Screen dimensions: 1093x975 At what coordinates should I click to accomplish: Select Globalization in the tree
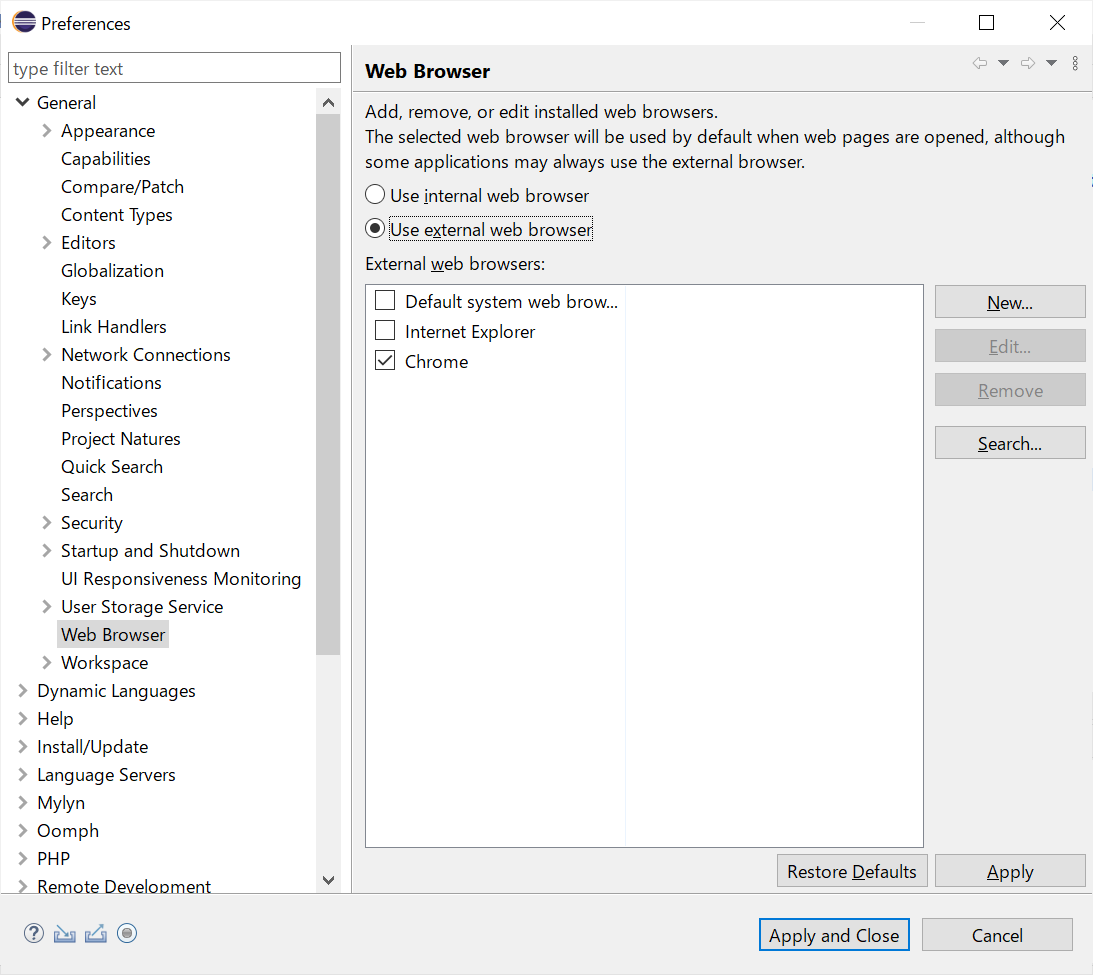(x=112, y=270)
